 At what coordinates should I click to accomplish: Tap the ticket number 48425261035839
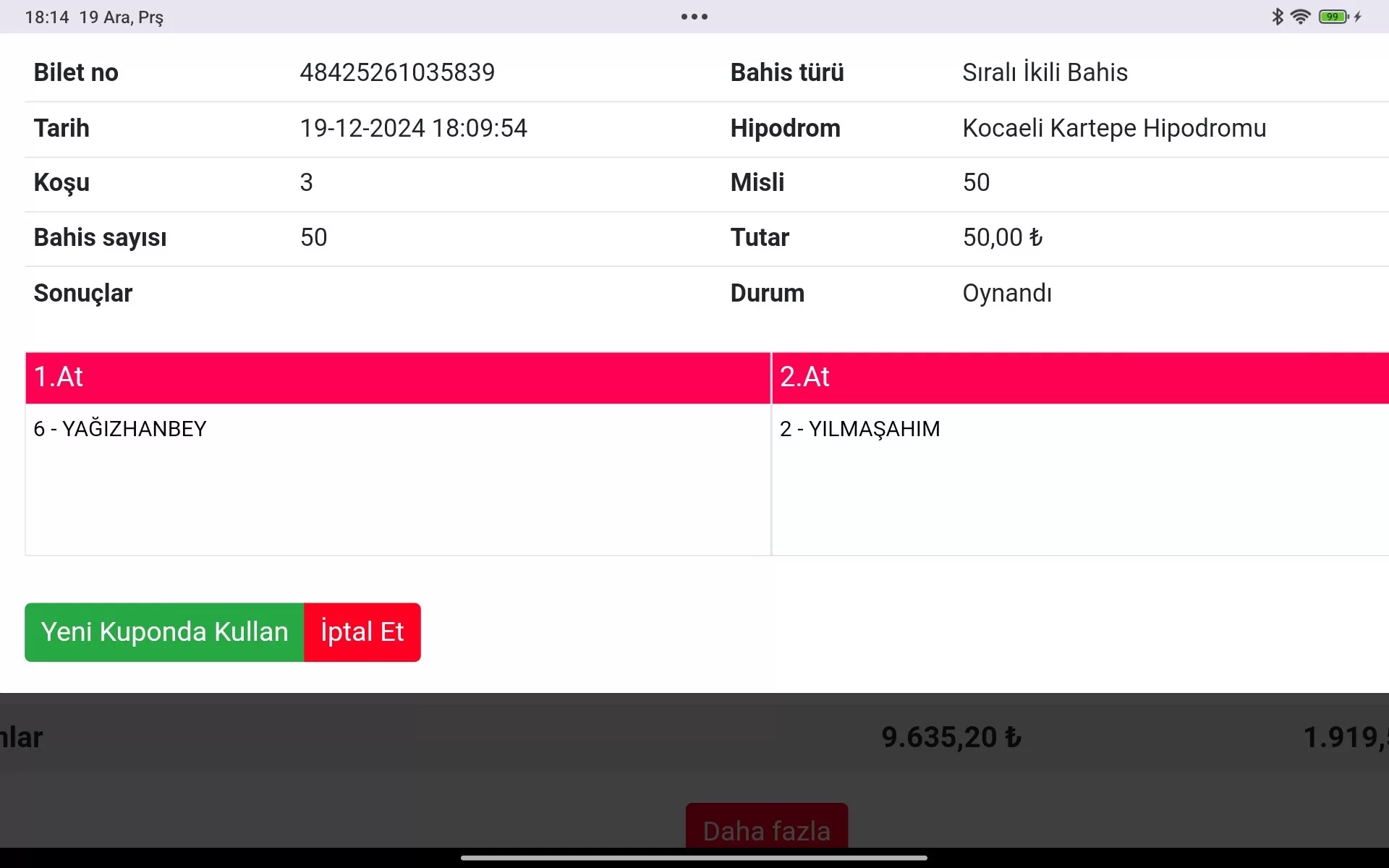[397, 72]
